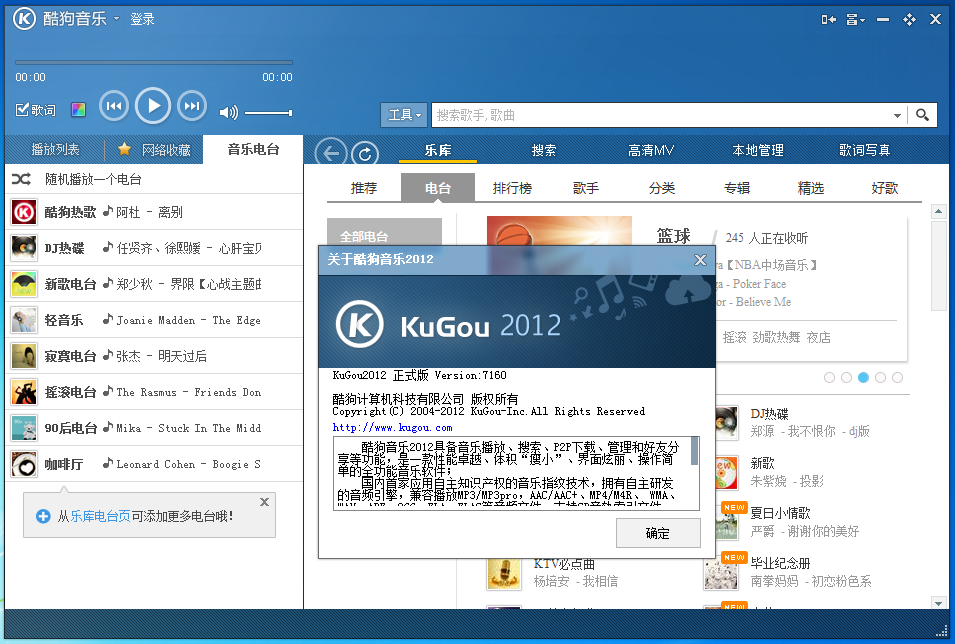Play the DJ热碟 station in sidebar list
This screenshot has width=955, height=644.
(x=154, y=248)
